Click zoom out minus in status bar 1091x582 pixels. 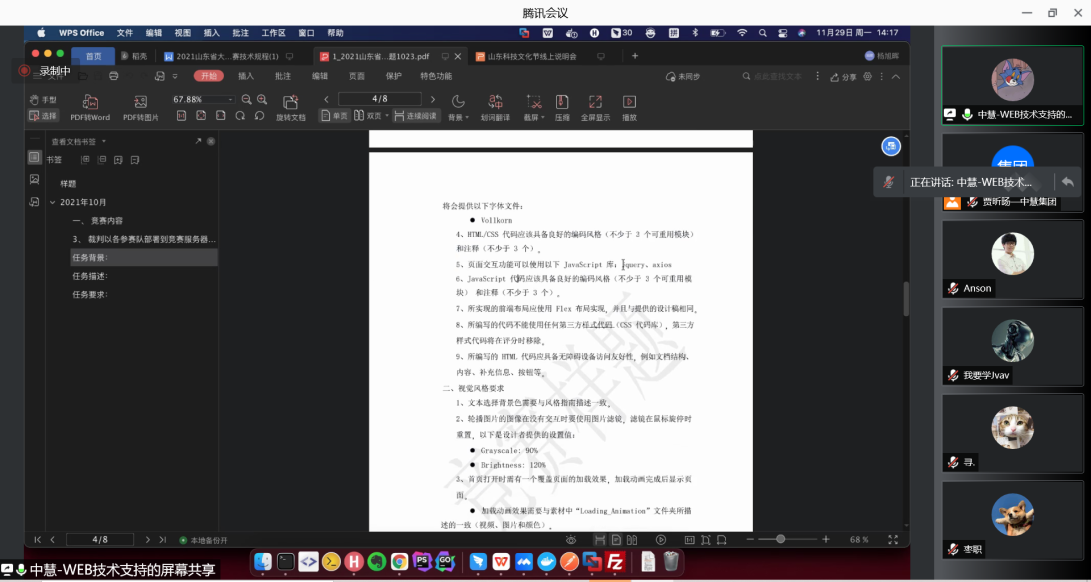750,540
